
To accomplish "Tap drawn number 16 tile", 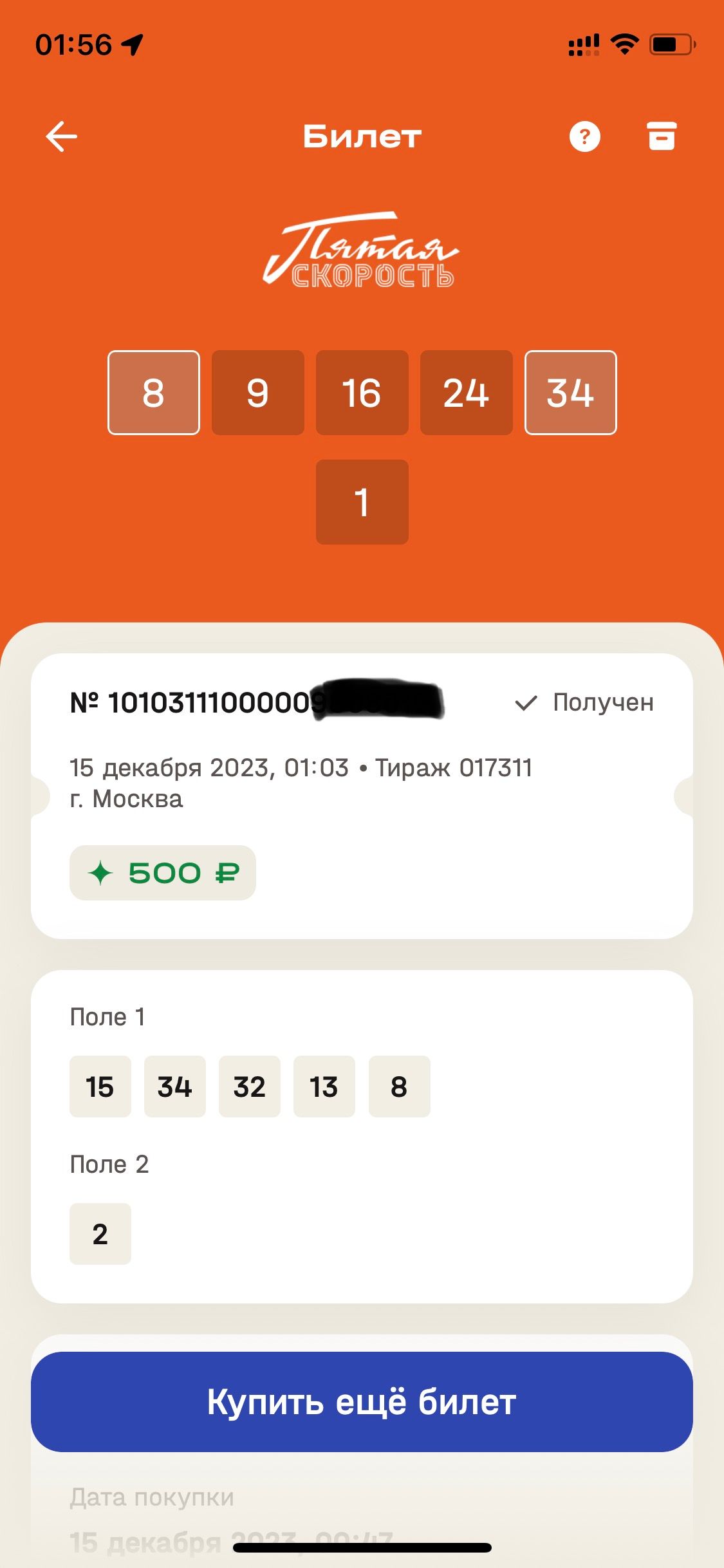I will 362,393.
